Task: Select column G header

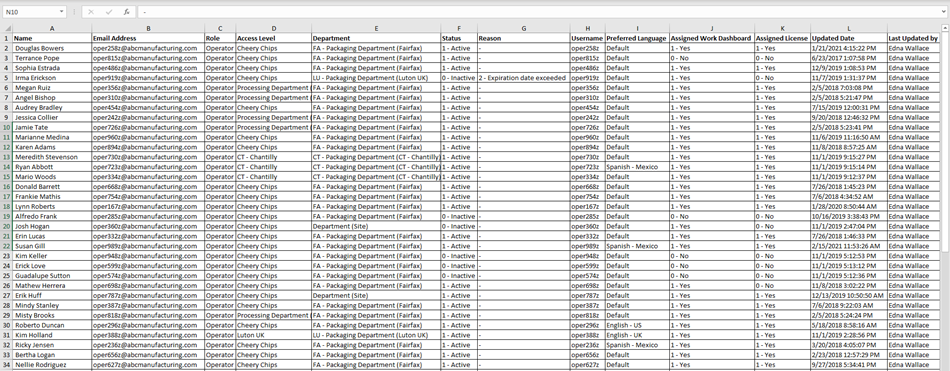Action: tap(523, 28)
